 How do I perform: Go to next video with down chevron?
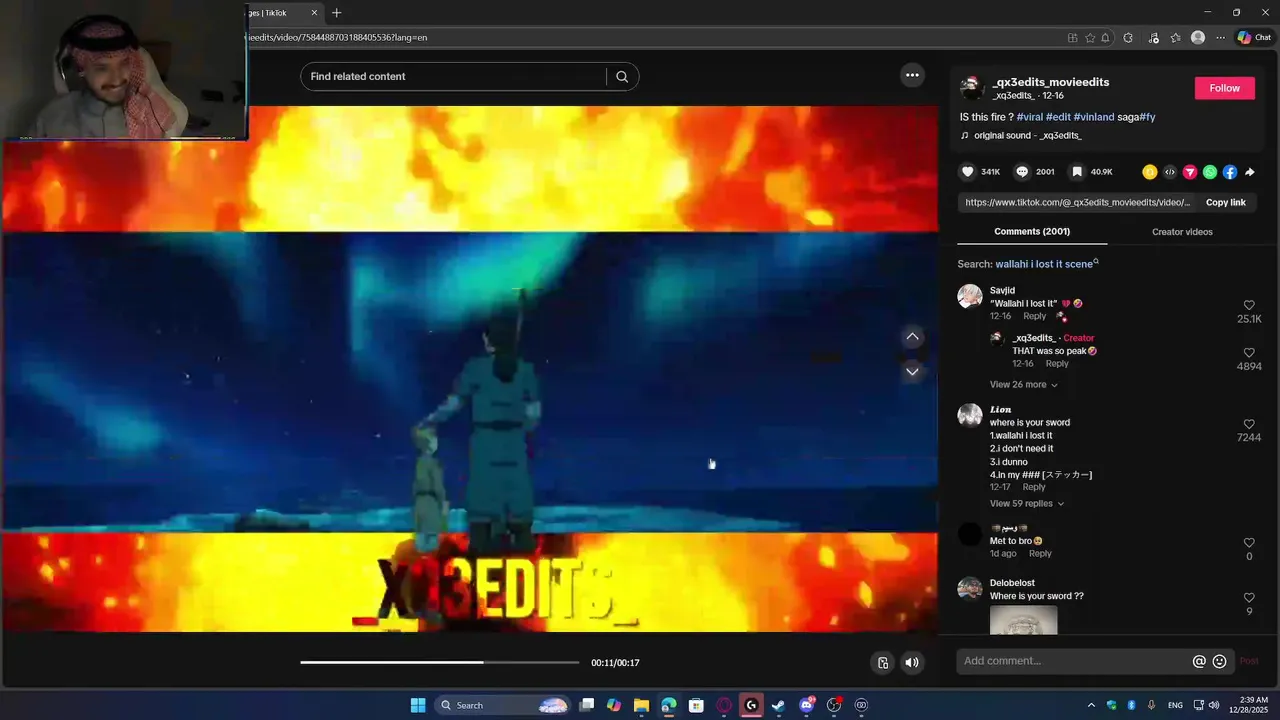(912, 371)
